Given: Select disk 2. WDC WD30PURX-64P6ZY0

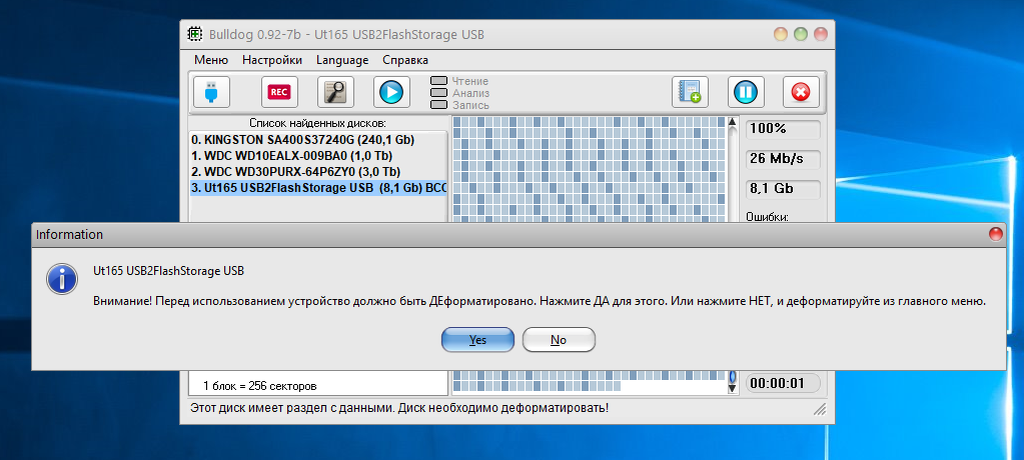Looking at the screenshot, I should tap(319, 172).
